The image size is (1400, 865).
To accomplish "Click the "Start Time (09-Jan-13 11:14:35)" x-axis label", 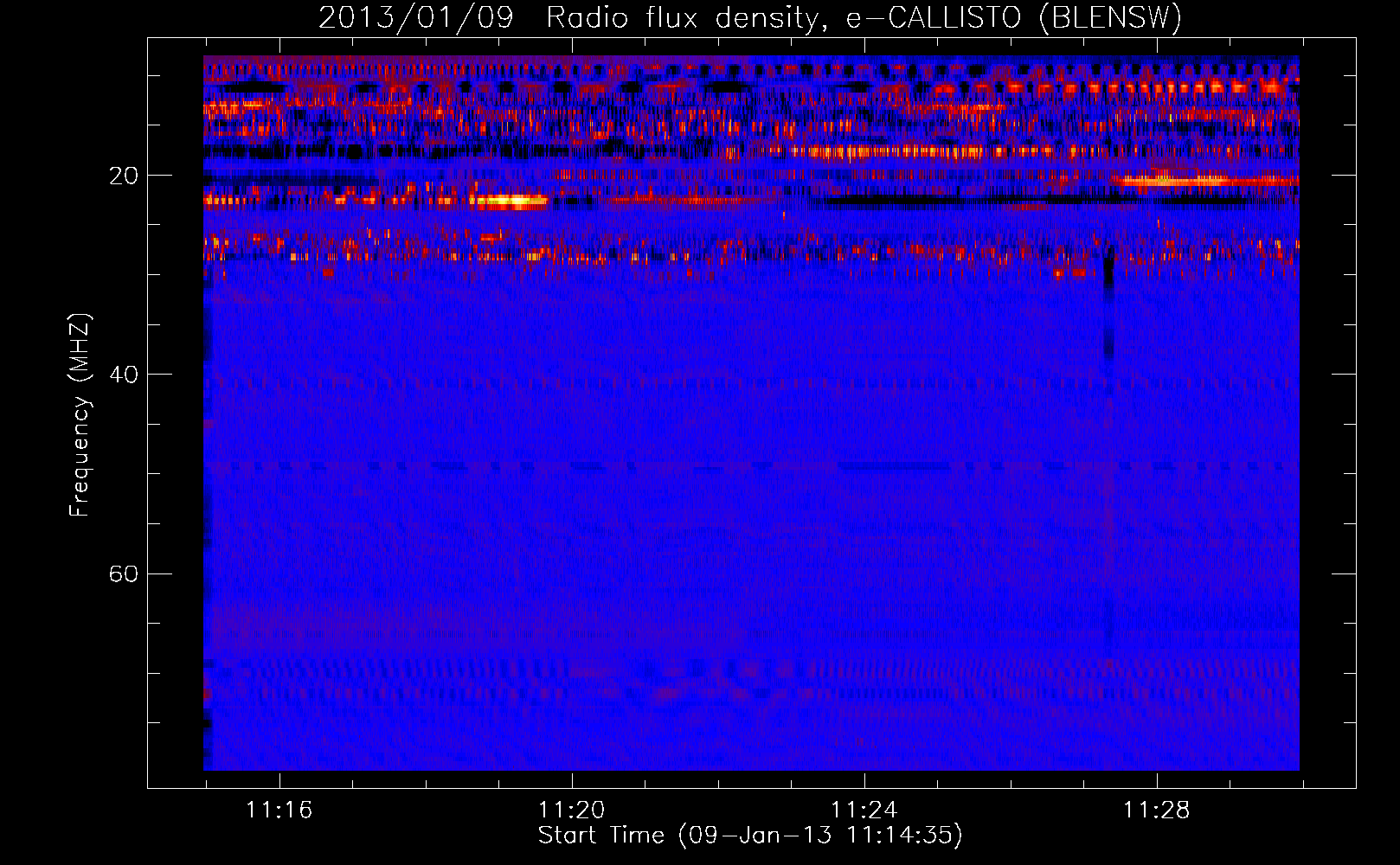I will (750, 836).
